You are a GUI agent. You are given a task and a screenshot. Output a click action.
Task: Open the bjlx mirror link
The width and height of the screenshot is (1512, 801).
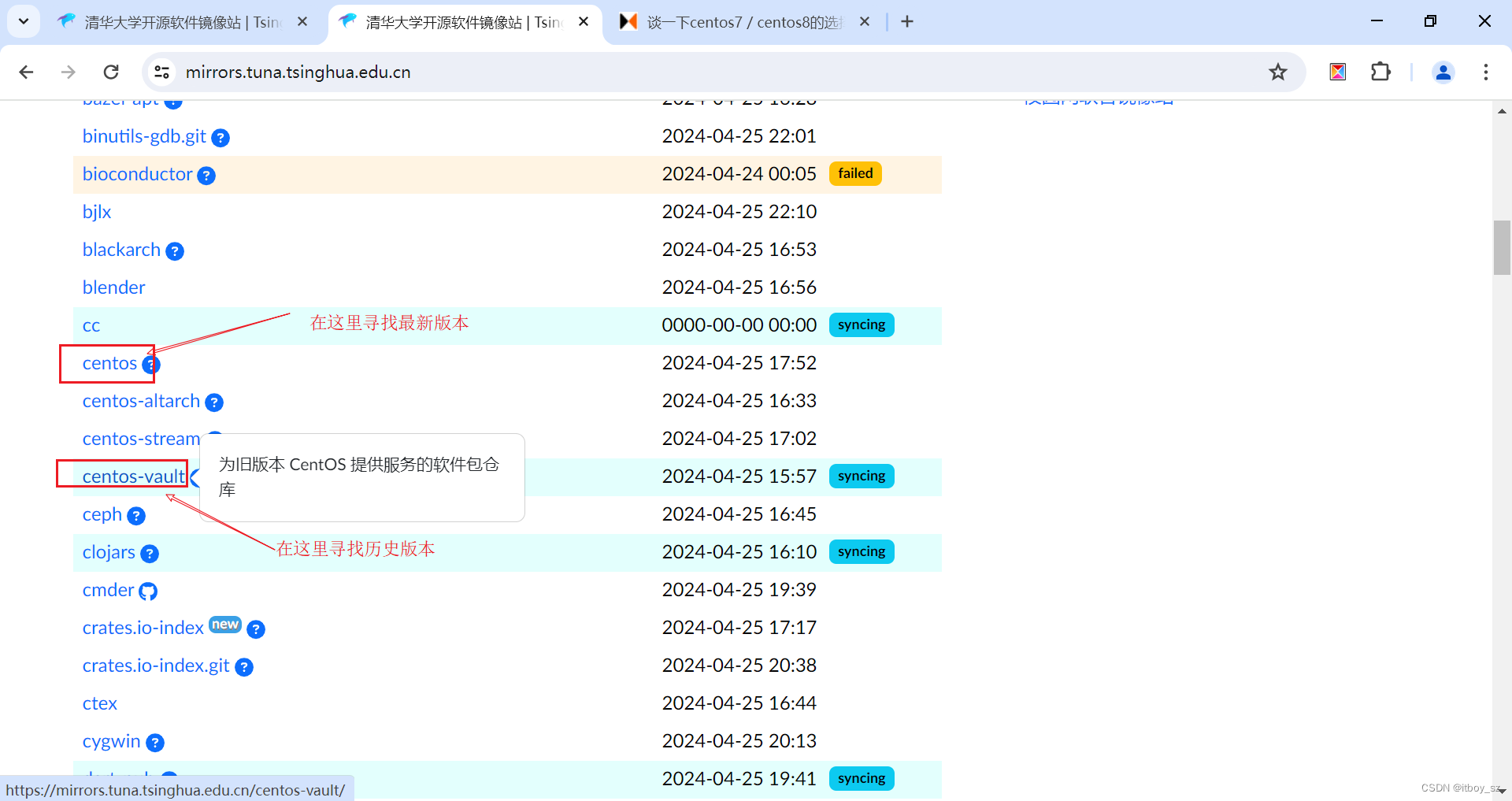[97, 212]
